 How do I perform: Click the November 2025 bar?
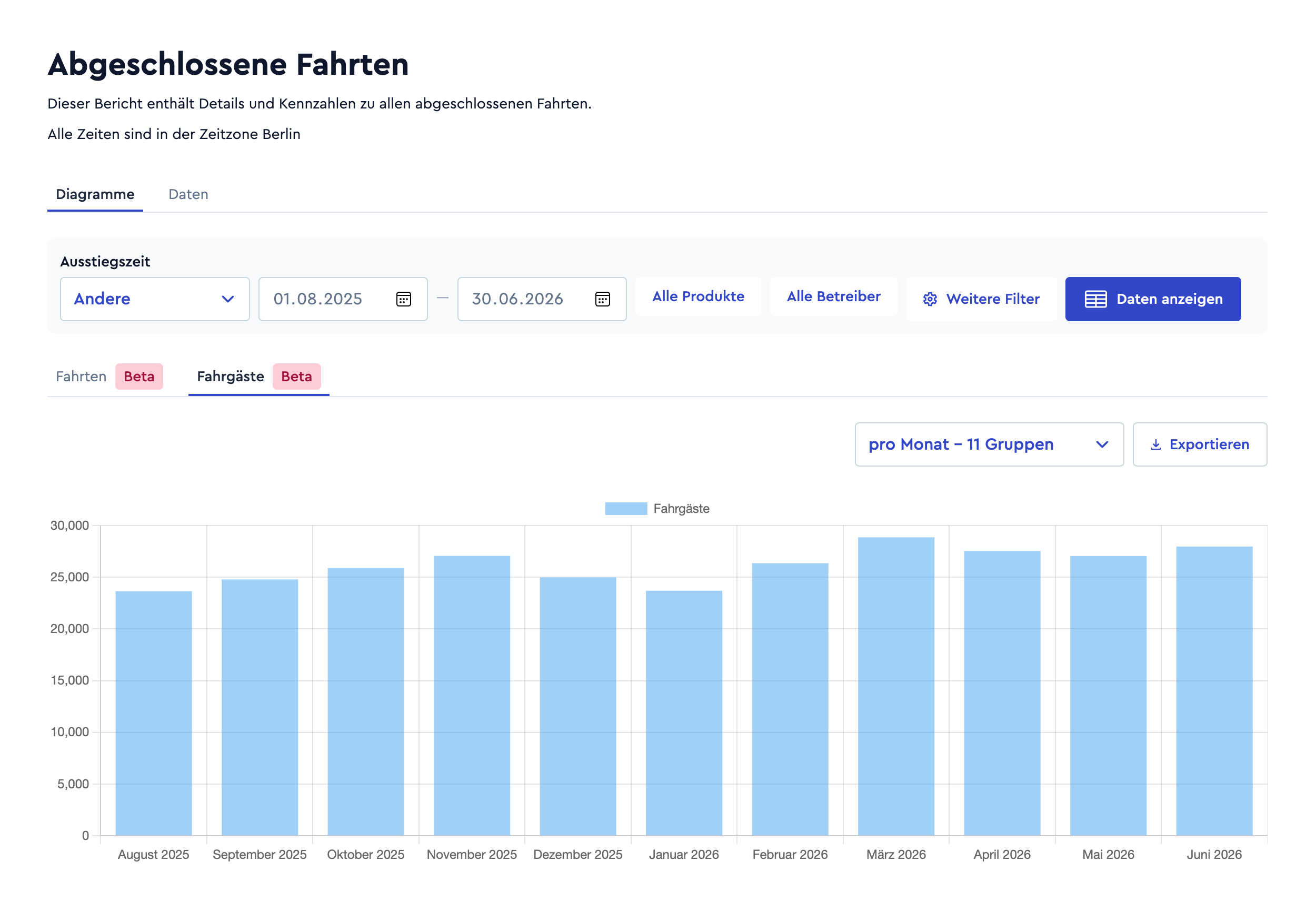tap(472, 696)
